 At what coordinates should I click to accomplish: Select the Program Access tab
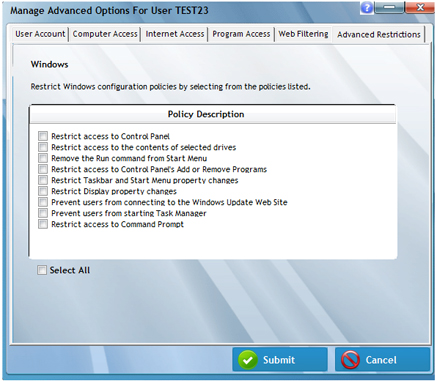point(241,34)
